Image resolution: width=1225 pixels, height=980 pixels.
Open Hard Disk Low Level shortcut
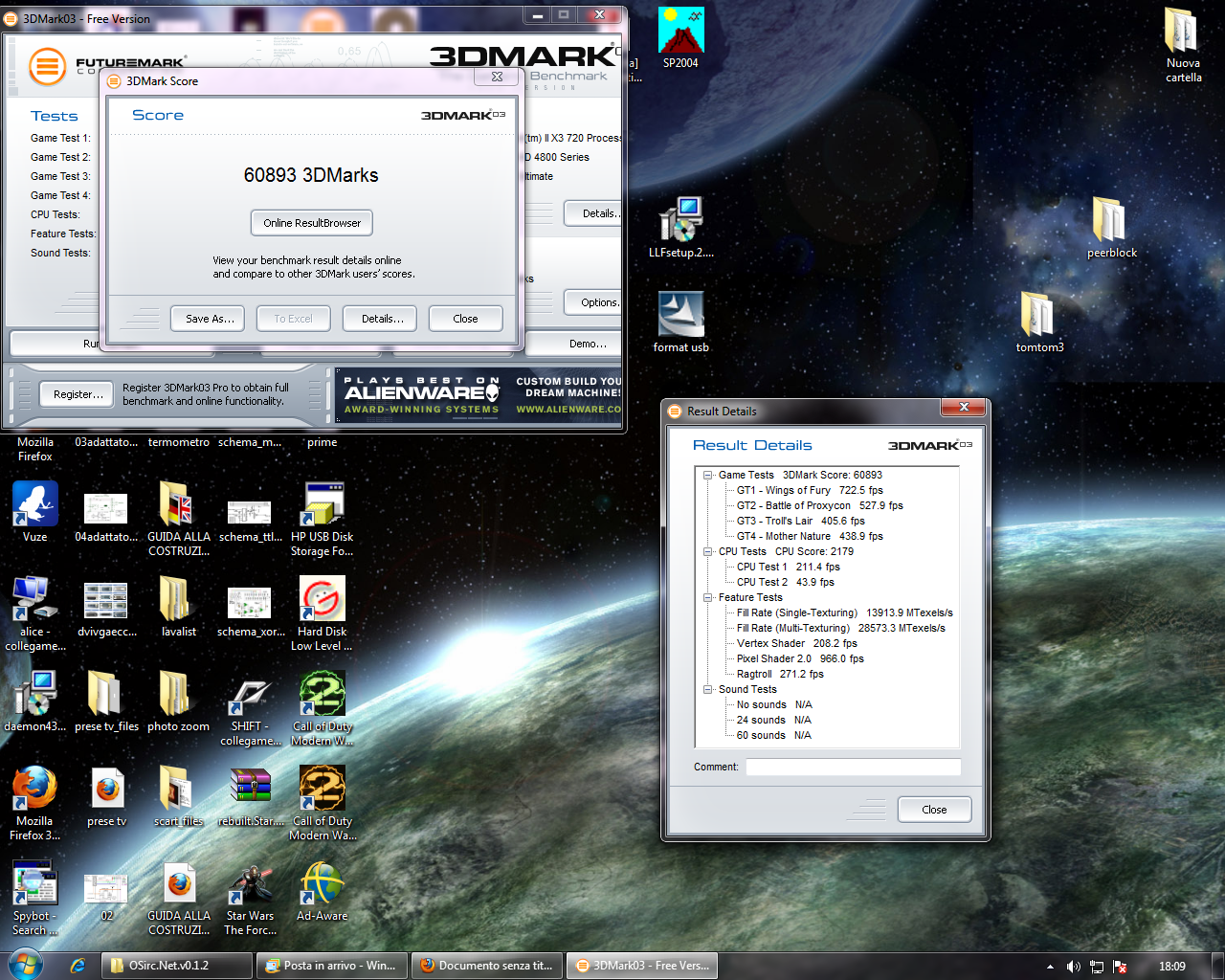[x=323, y=614]
